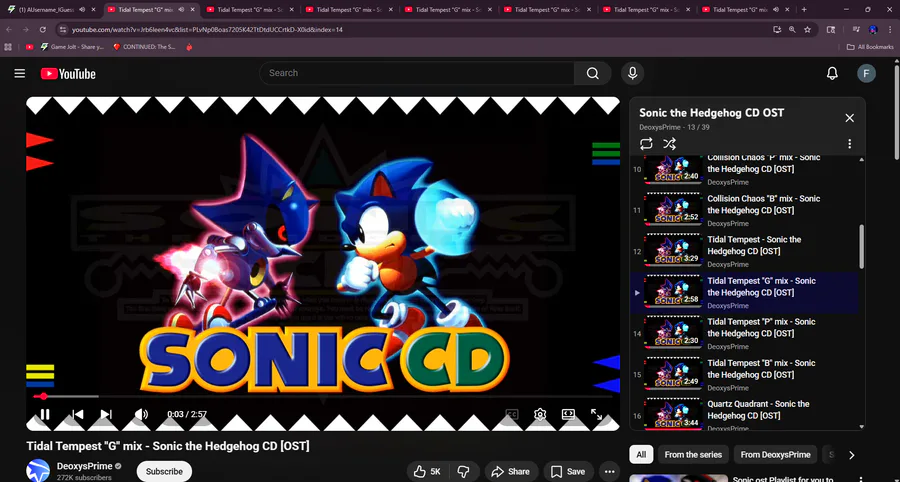Select the From DeoxysPrime chip
The image size is (900, 482).
[775, 454]
